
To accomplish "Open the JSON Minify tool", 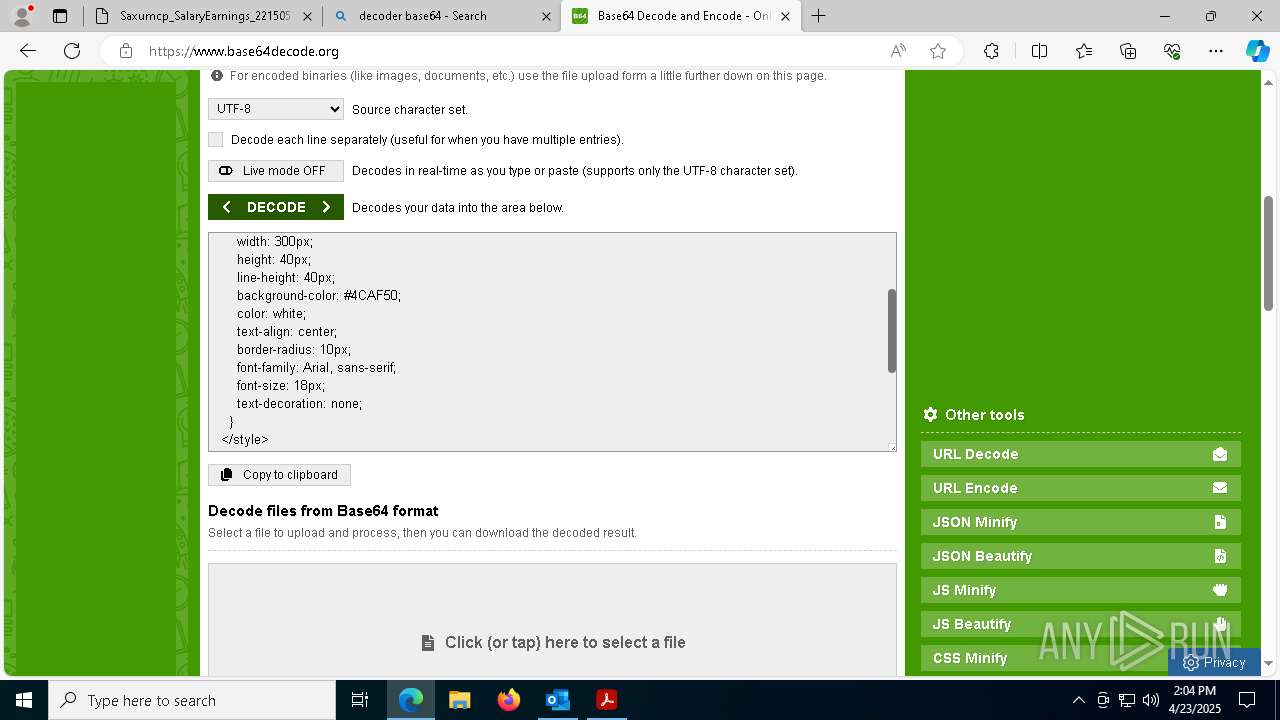I will click(1081, 522).
